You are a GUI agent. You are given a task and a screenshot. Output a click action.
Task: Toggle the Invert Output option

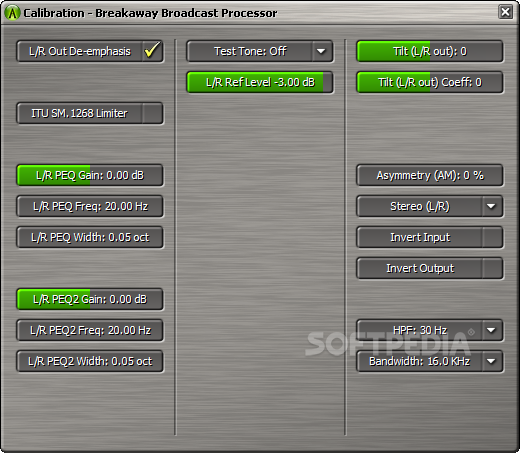point(492,268)
